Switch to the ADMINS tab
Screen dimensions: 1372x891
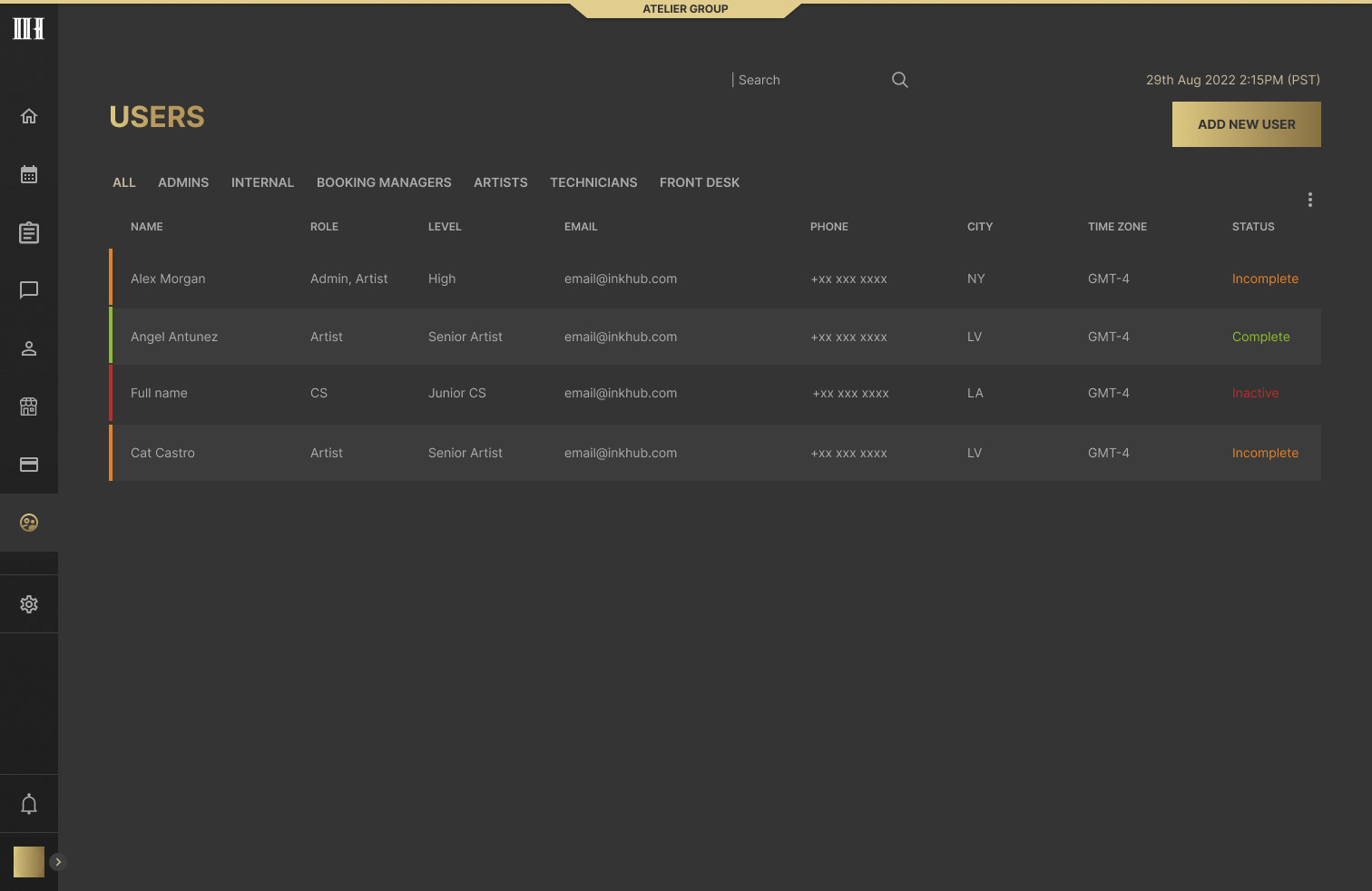coord(183,182)
